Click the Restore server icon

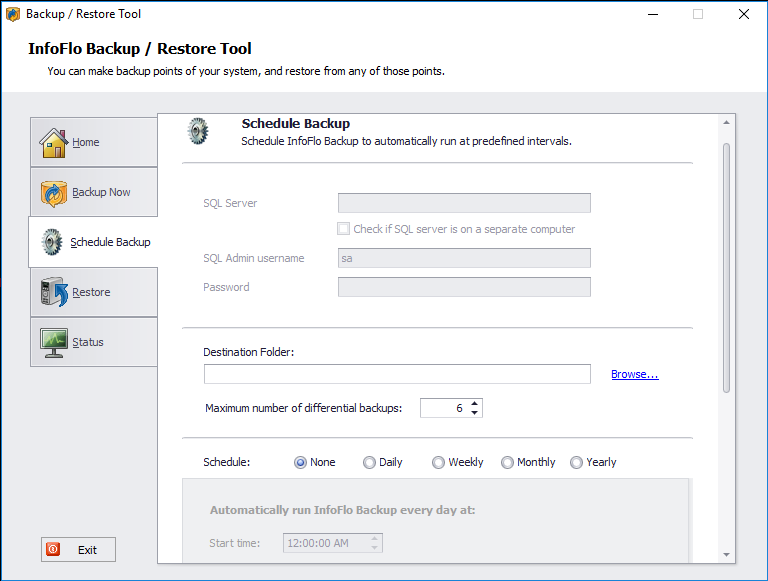coord(53,292)
